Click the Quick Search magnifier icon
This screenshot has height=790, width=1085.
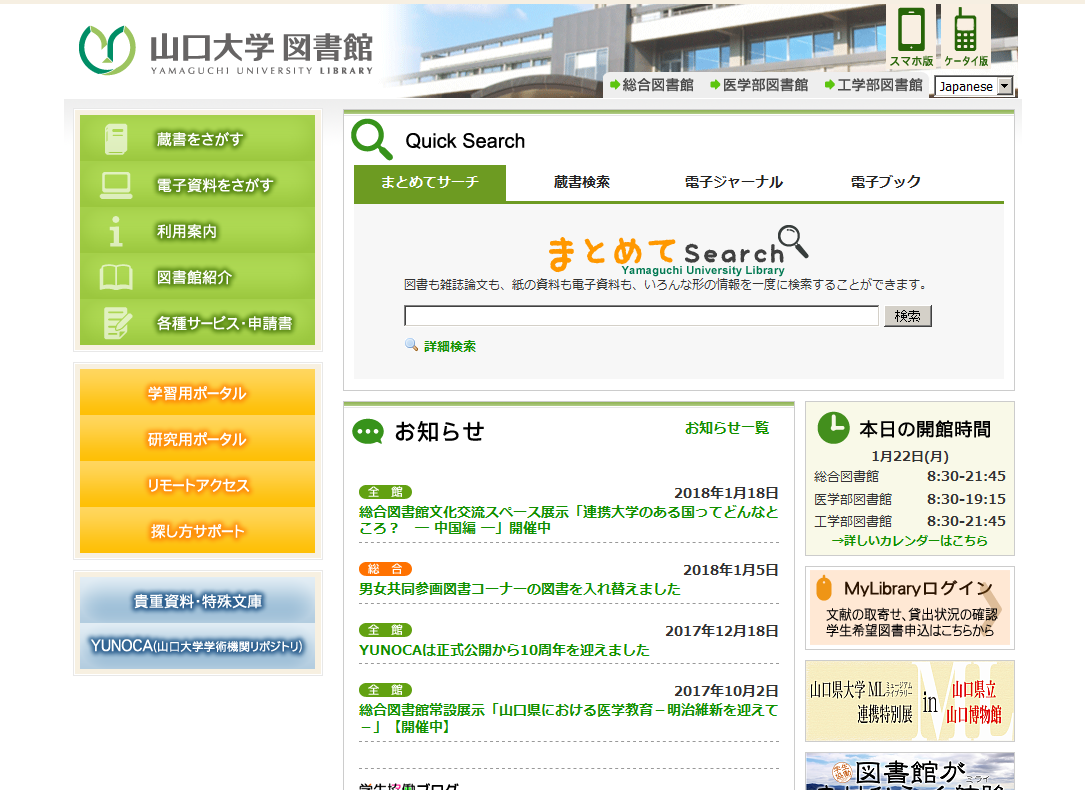(x=372, y=140)
